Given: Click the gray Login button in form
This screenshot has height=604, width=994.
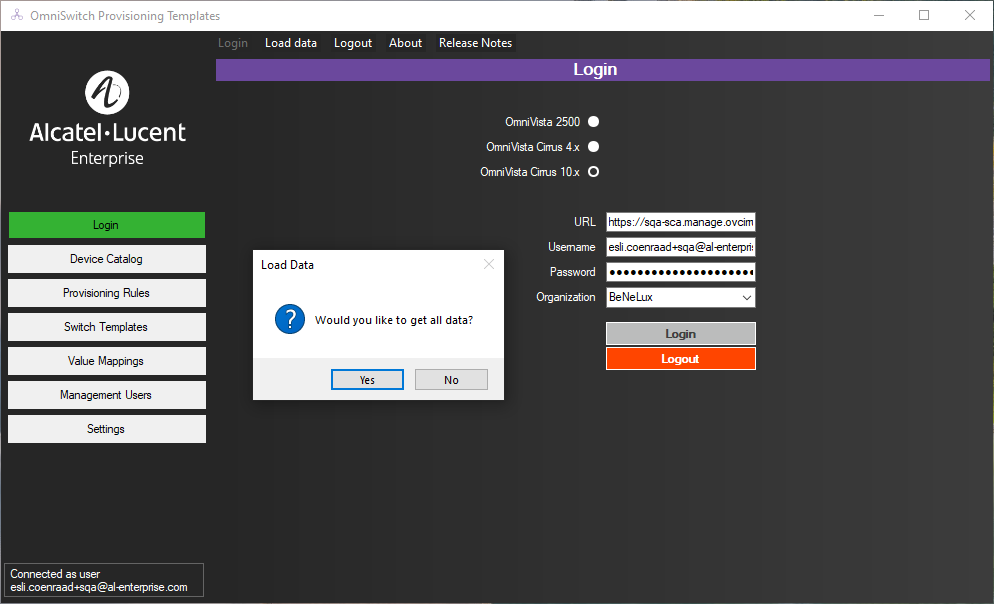Looking at the screenshot, I should [680, 334].
